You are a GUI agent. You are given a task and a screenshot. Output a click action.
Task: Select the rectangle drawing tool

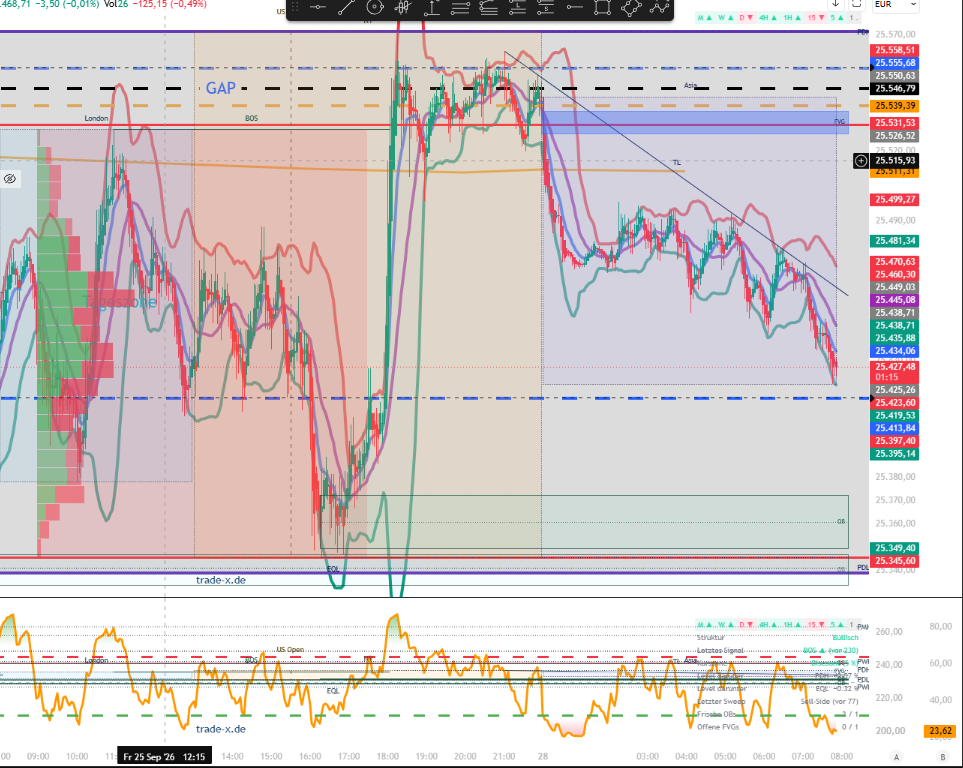click(602, 7)
